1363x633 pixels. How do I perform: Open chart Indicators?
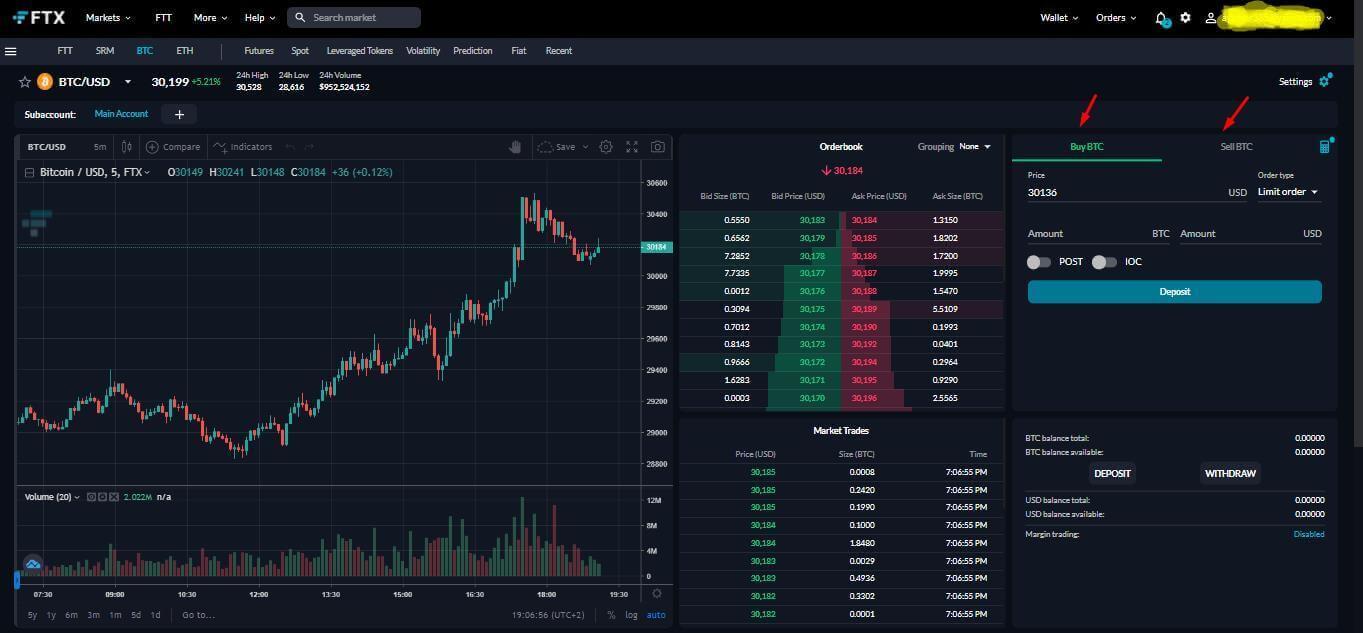pyautogui.click(x=243, y=147)
